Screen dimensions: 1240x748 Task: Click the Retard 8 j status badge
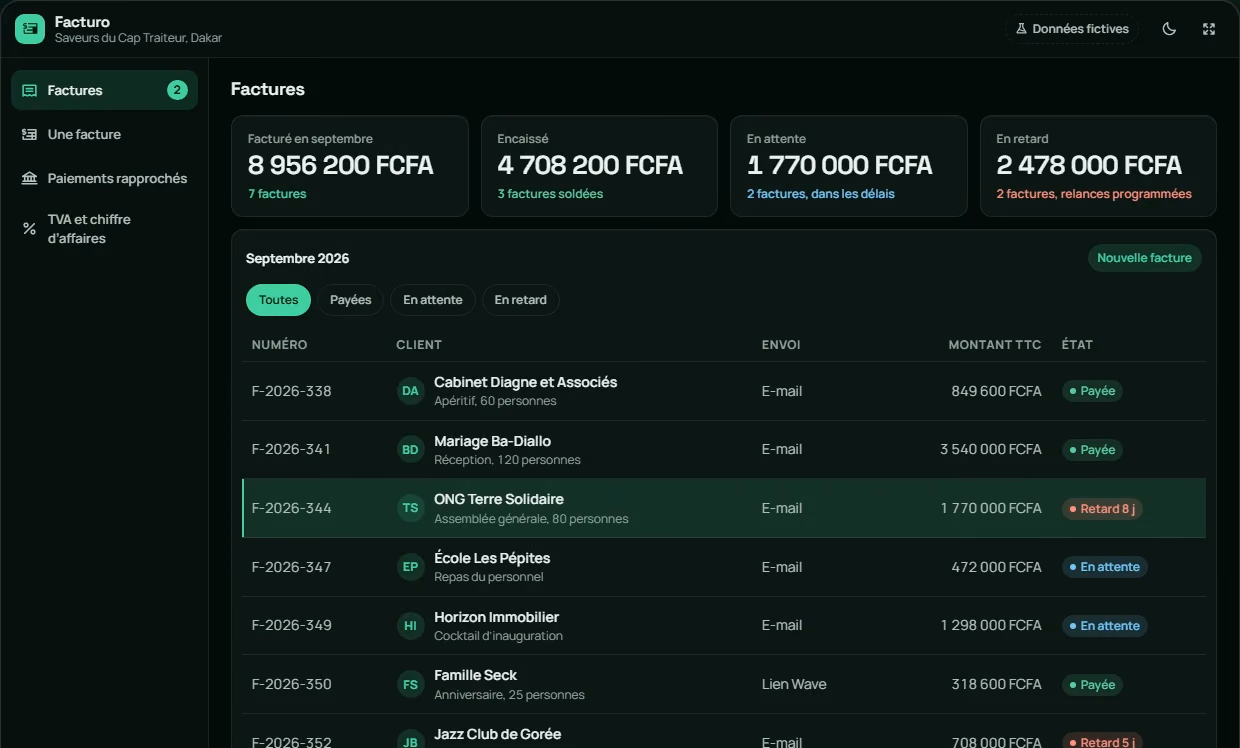click(x=1102, y=509)
